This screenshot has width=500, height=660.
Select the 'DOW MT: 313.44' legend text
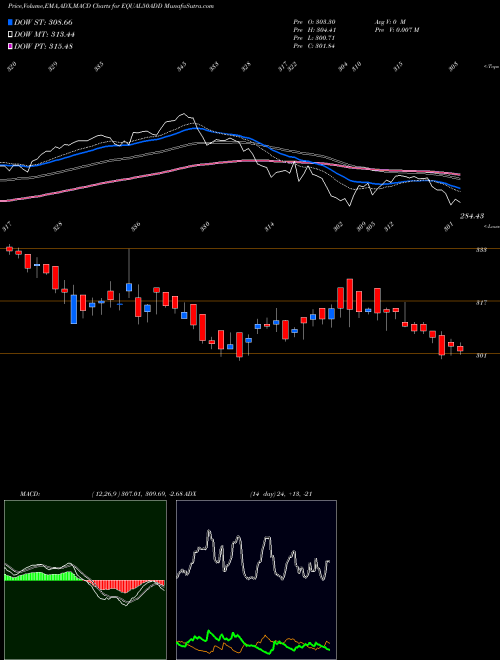coord(44,35)
